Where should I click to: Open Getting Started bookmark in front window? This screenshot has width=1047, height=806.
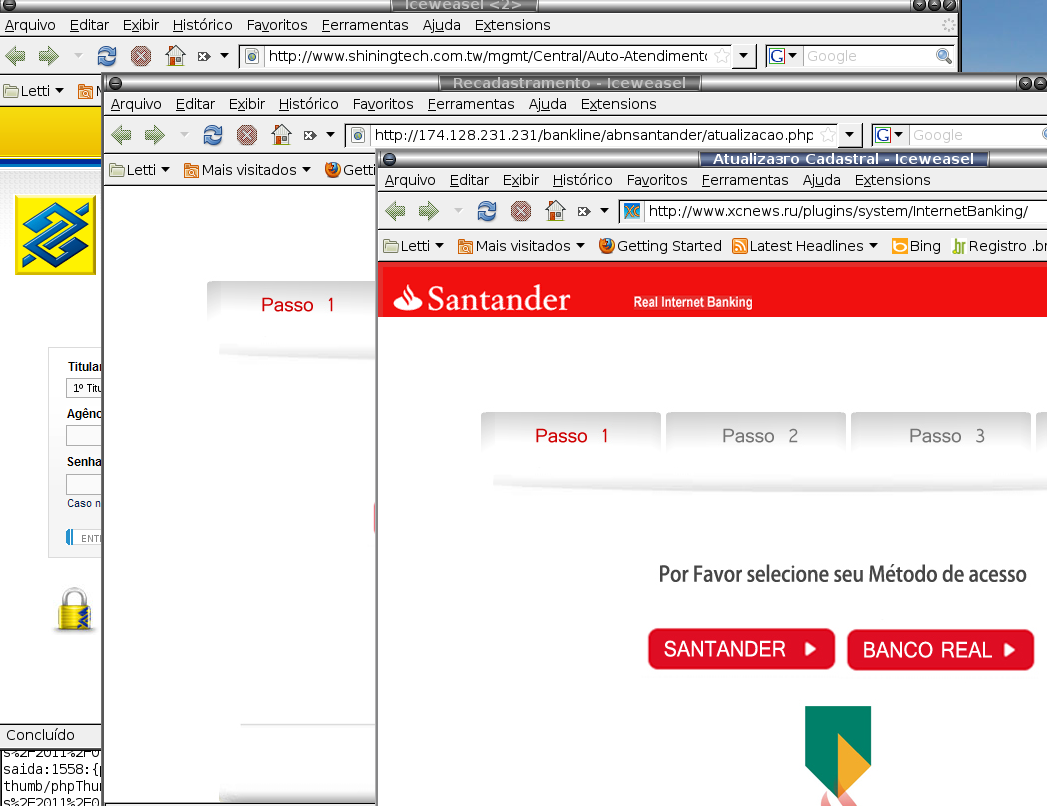pos(660,246)
